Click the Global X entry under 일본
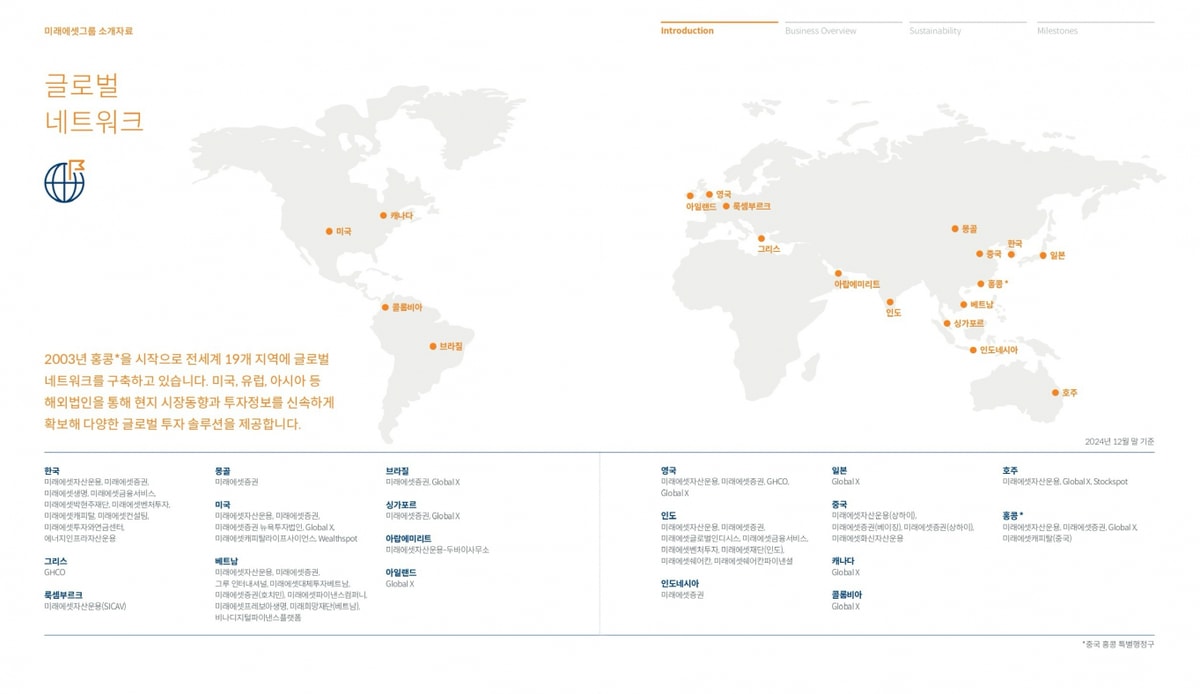Screen dimensions: 1200x694 (845, 482)
